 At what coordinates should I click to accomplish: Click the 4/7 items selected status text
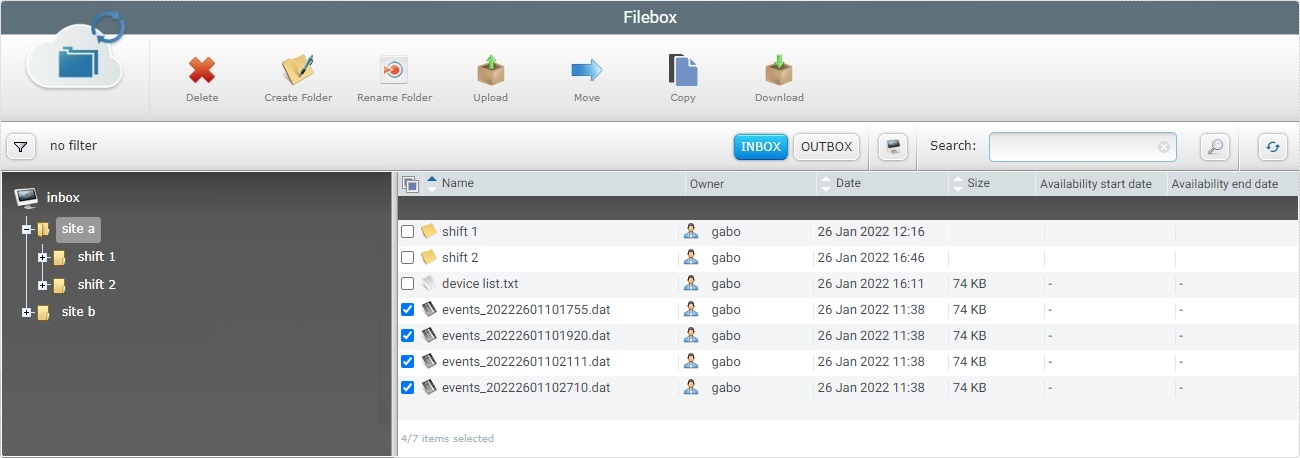pos(447,438)
